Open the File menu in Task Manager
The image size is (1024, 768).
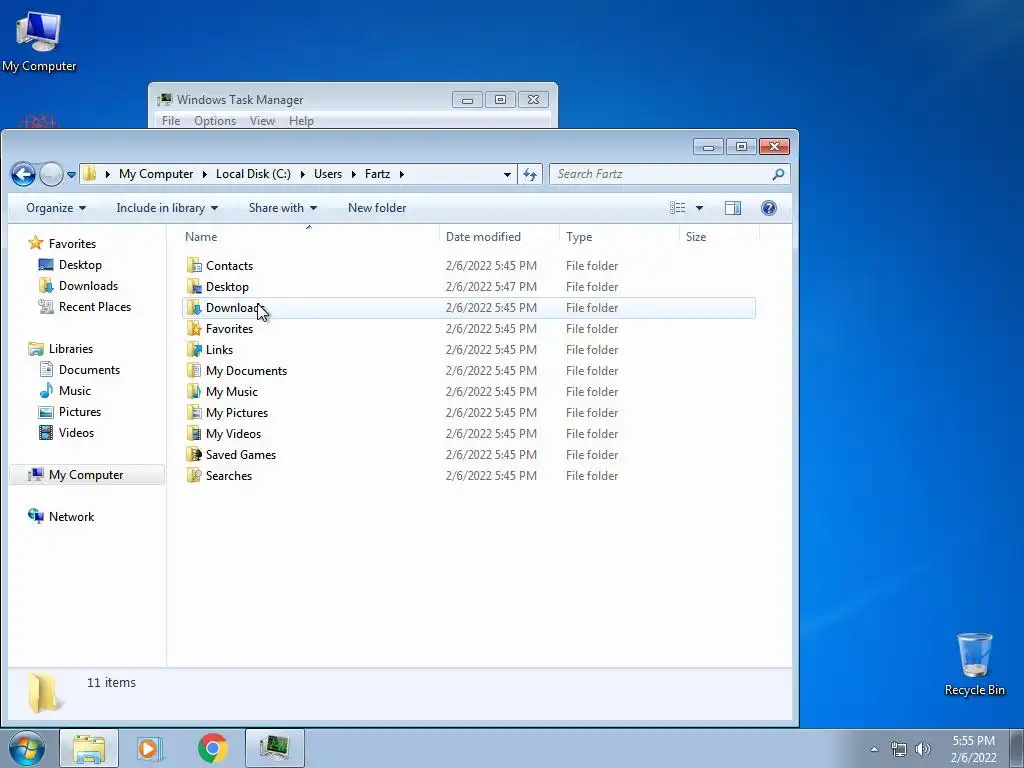coord(171,121)
